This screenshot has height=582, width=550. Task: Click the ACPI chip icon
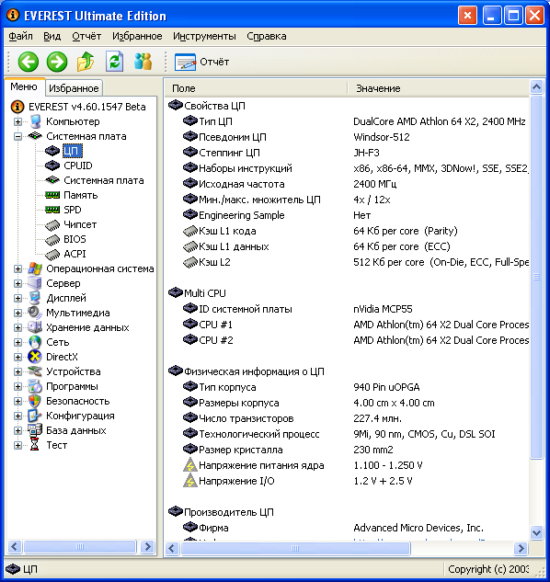click(52, 254)
